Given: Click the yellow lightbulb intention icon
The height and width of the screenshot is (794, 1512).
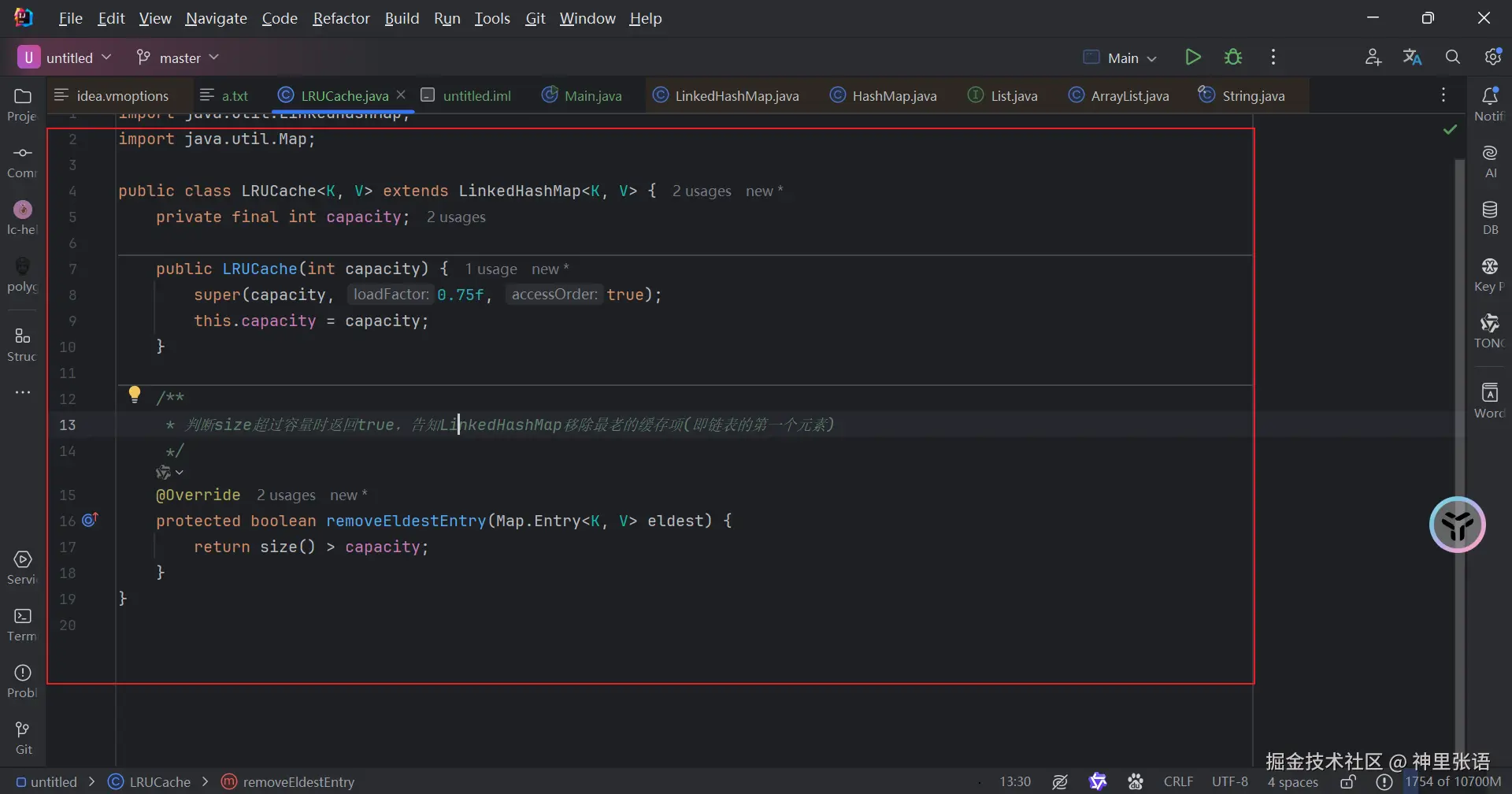Looking at the screenshot, I should (135, 394).
